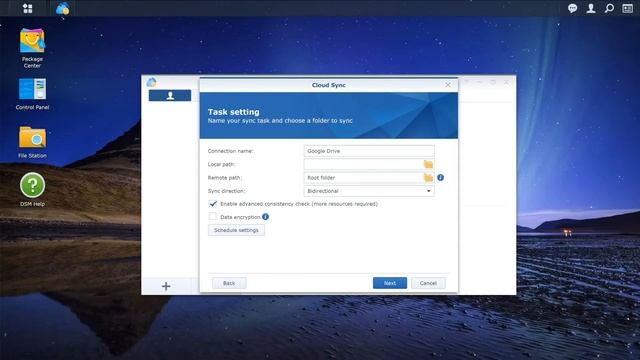Screen dimensions: 640x360
Task: Open Control Panel desktop icon
Action: pos(32,94)
